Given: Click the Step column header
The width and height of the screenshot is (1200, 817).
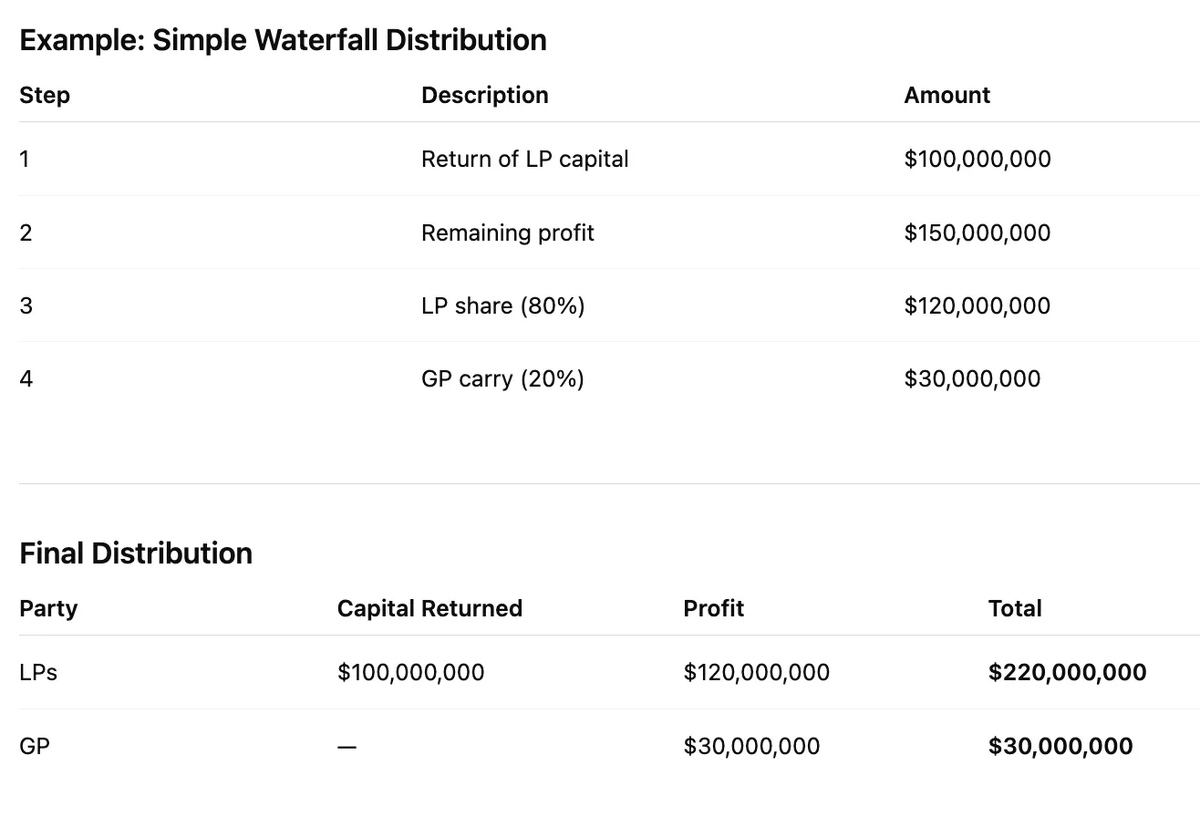Looking at the screenshot, I should tap(45, 96).
